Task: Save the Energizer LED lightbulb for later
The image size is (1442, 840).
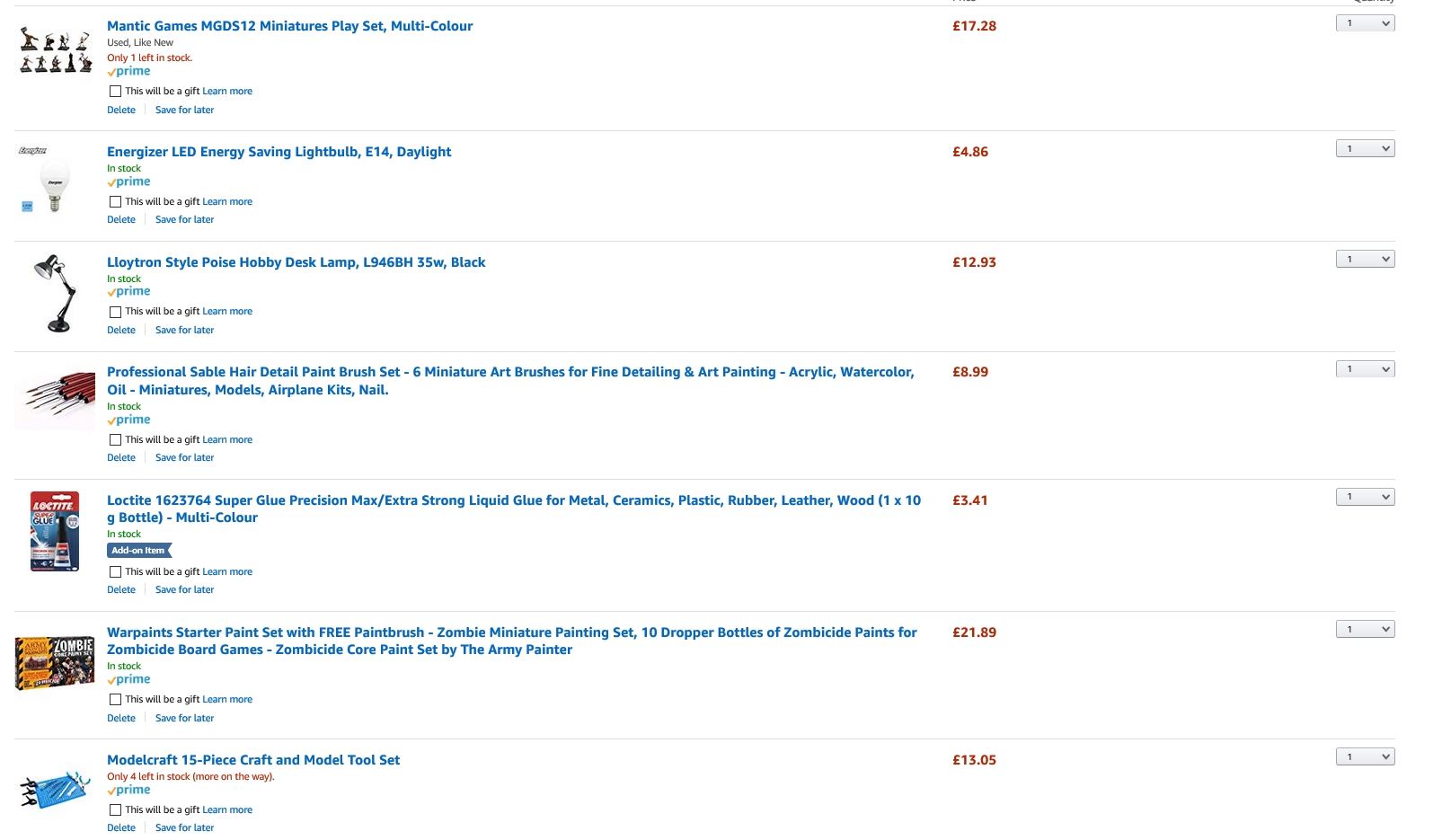Action: point(184,220)
